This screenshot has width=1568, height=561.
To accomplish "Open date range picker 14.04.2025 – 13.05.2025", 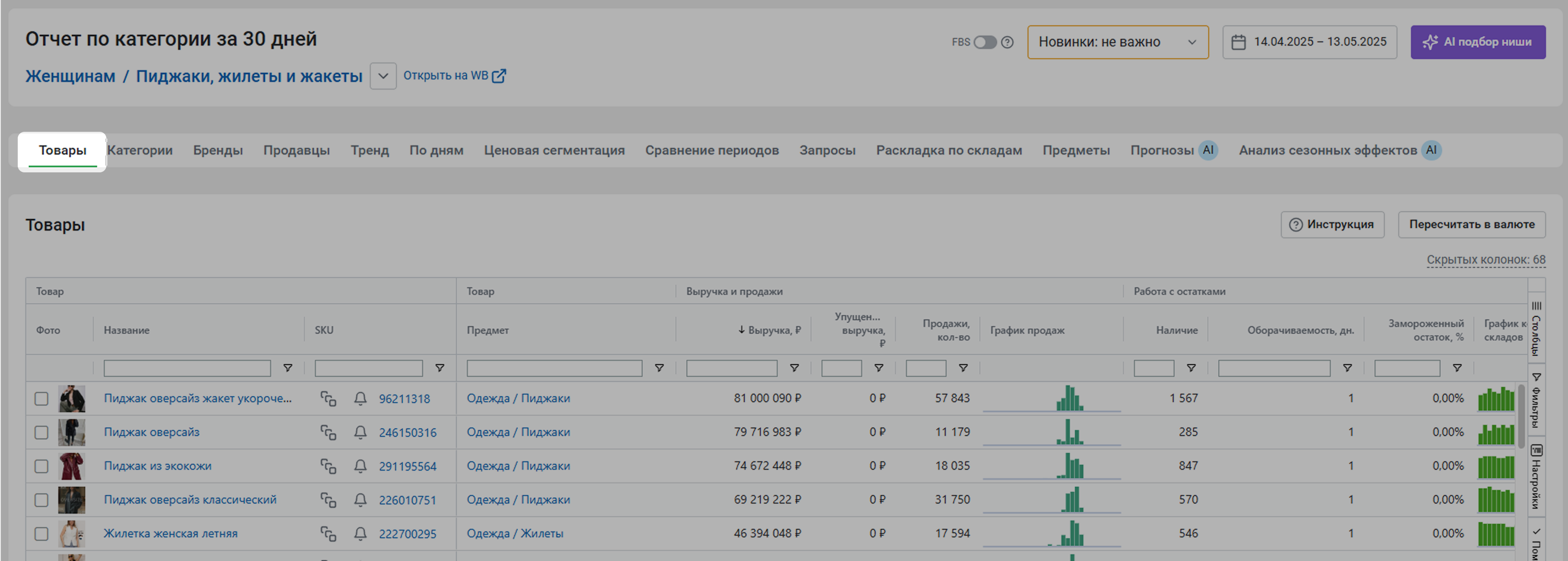I will pyautogui.click(x=1309, y=42).
